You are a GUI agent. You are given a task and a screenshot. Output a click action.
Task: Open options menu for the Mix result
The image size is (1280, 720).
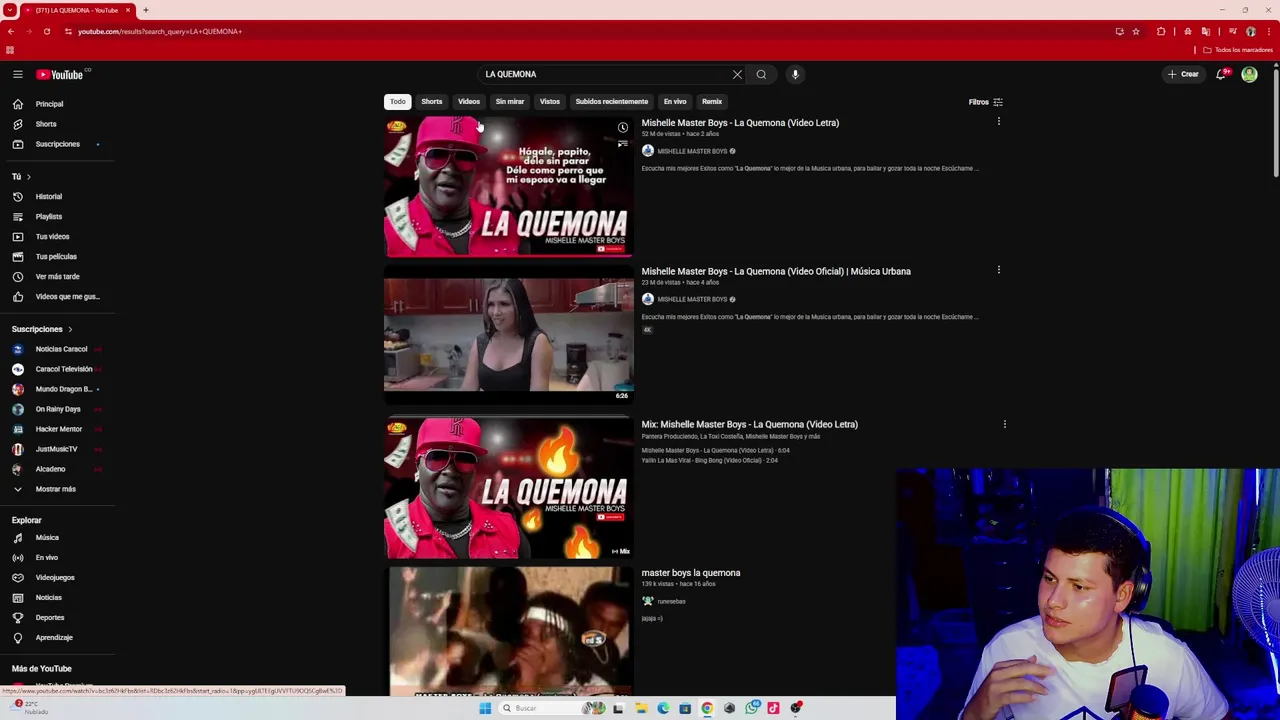pyautogui.click(x=1004, y=424)
